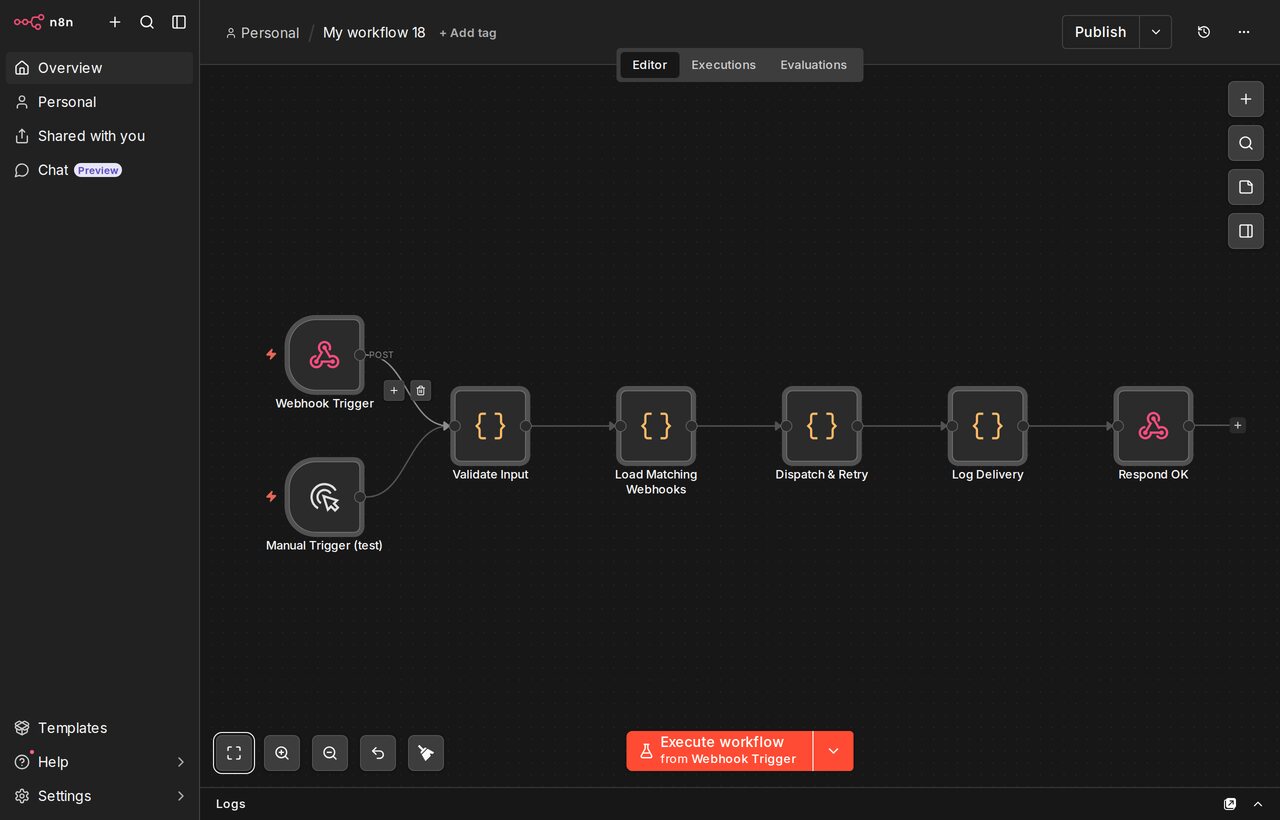The width and height of the screenshot is (1280, 820).
Task: Click the Respond OK label text
Action: click(x=1153, y=475)
